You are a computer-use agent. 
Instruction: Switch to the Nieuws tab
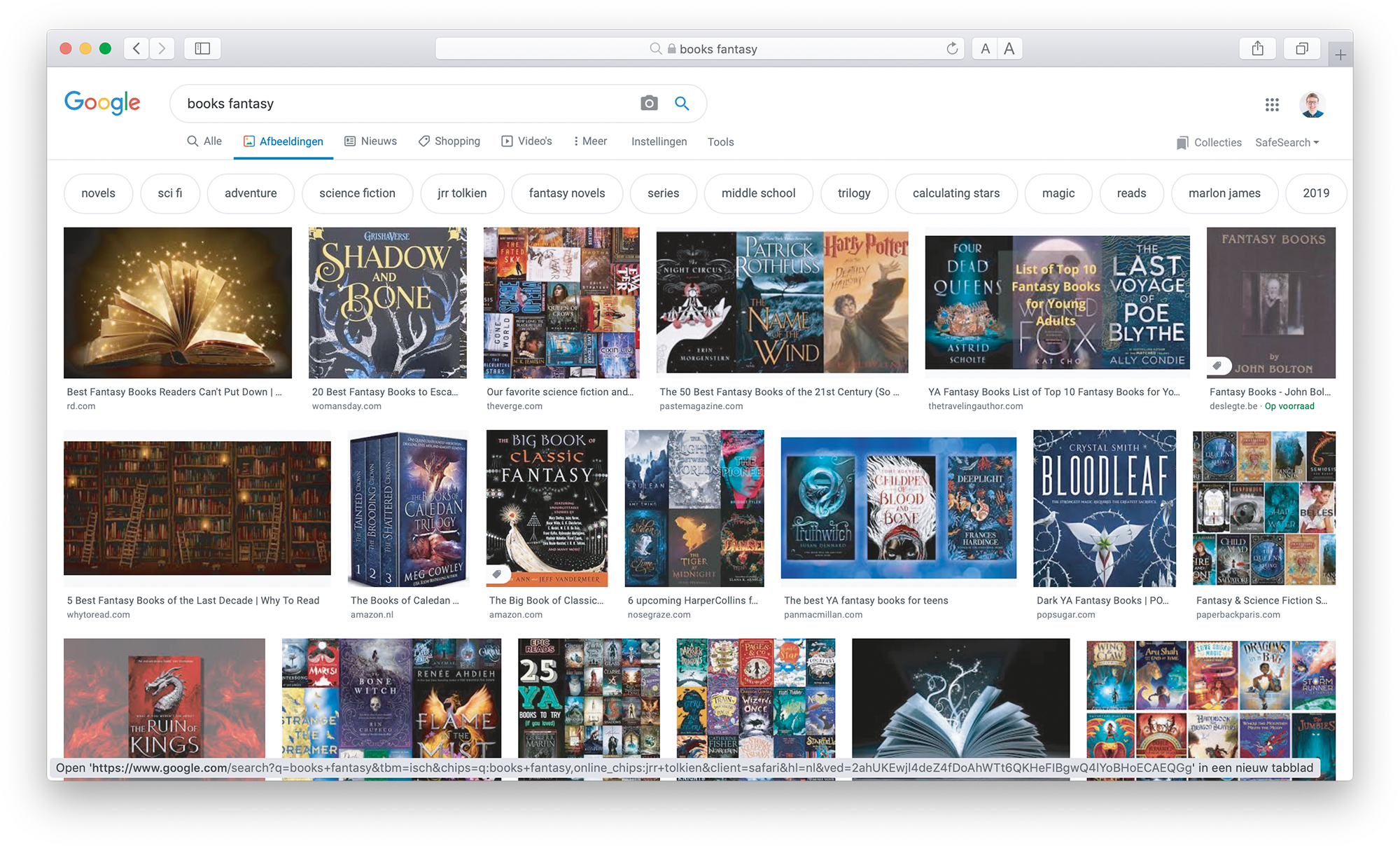coord(371,141)
